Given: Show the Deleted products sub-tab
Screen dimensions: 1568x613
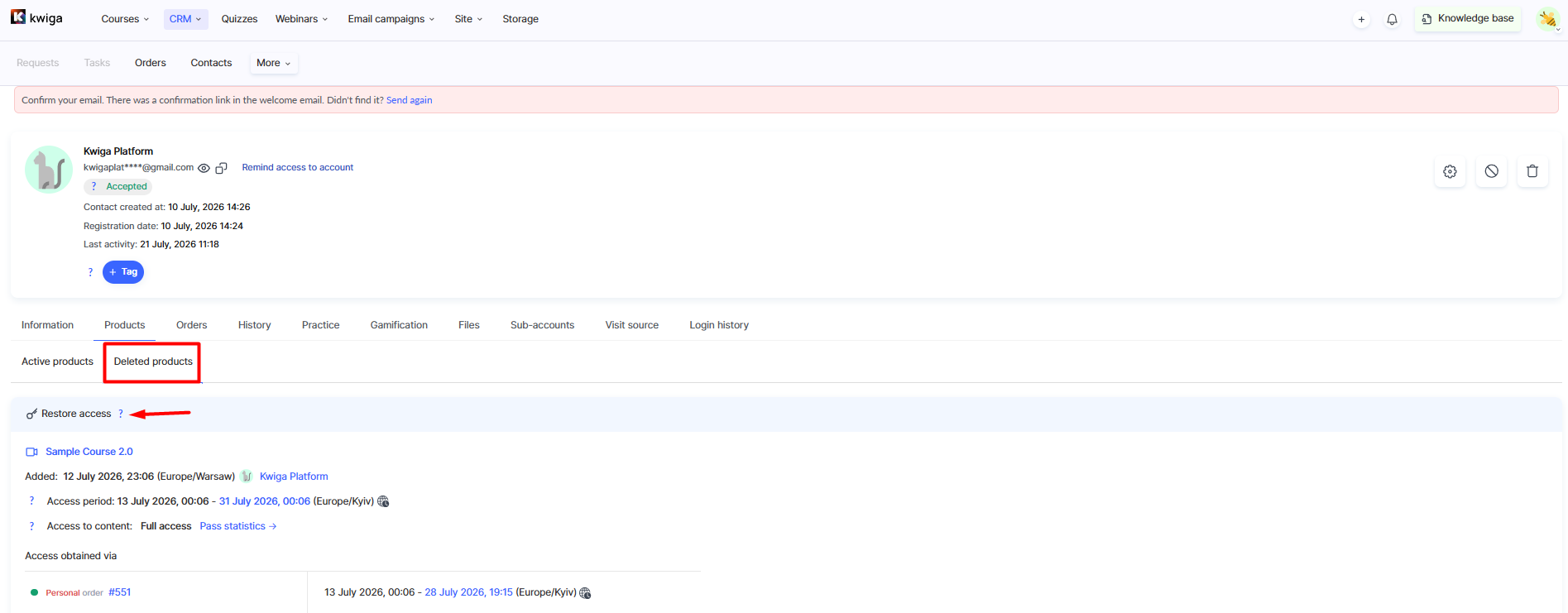Looking at the screenshot, I should pos(153,362).
